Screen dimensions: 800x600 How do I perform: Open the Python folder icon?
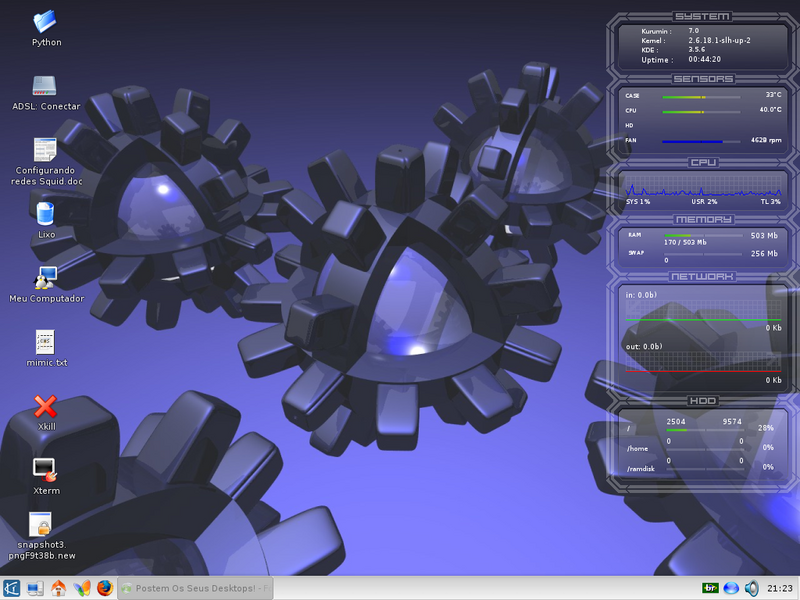(45, 22)
